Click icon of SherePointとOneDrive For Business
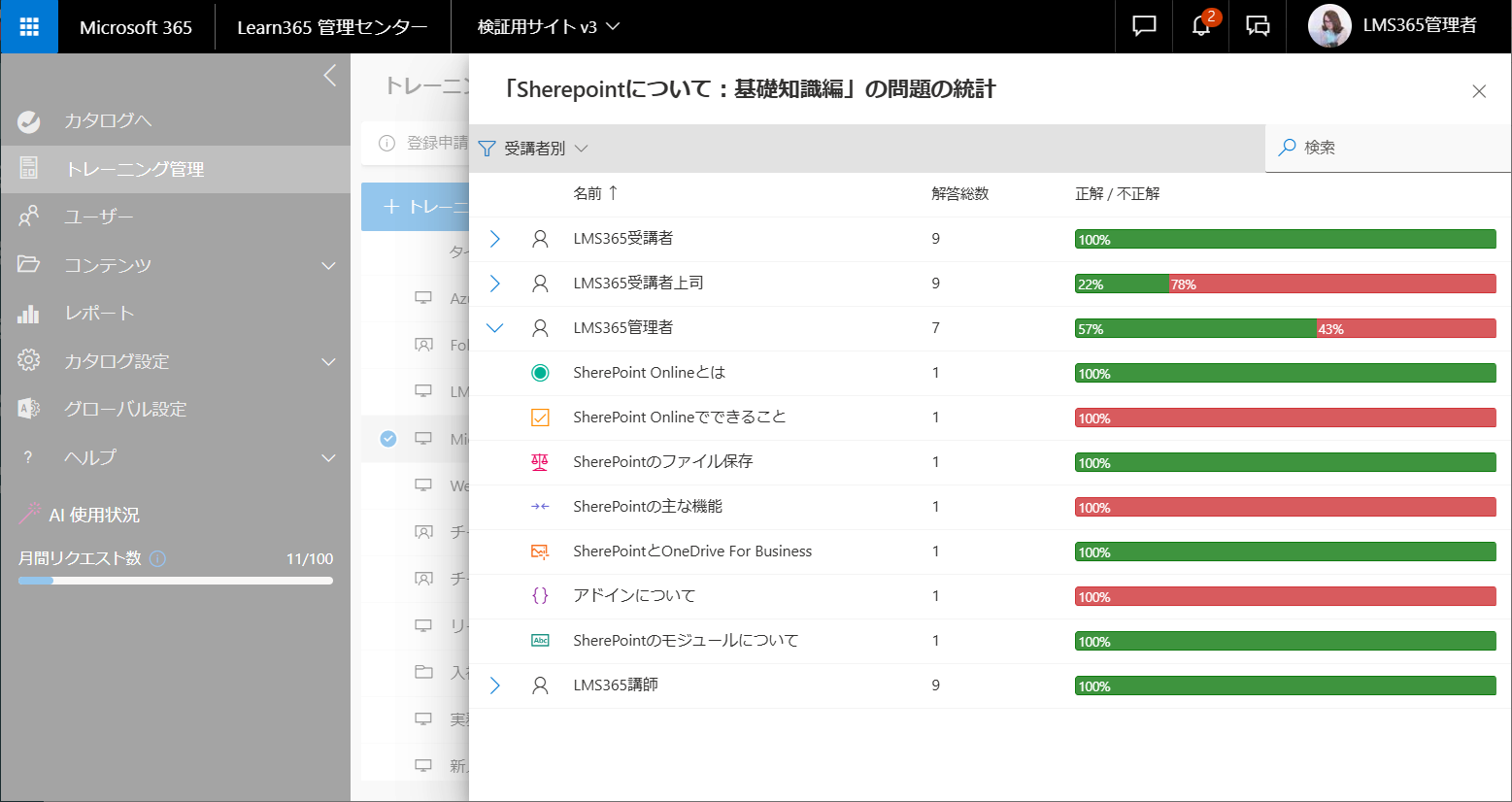The width and height of the screenshot is (1512, 802). pos(541,551)
